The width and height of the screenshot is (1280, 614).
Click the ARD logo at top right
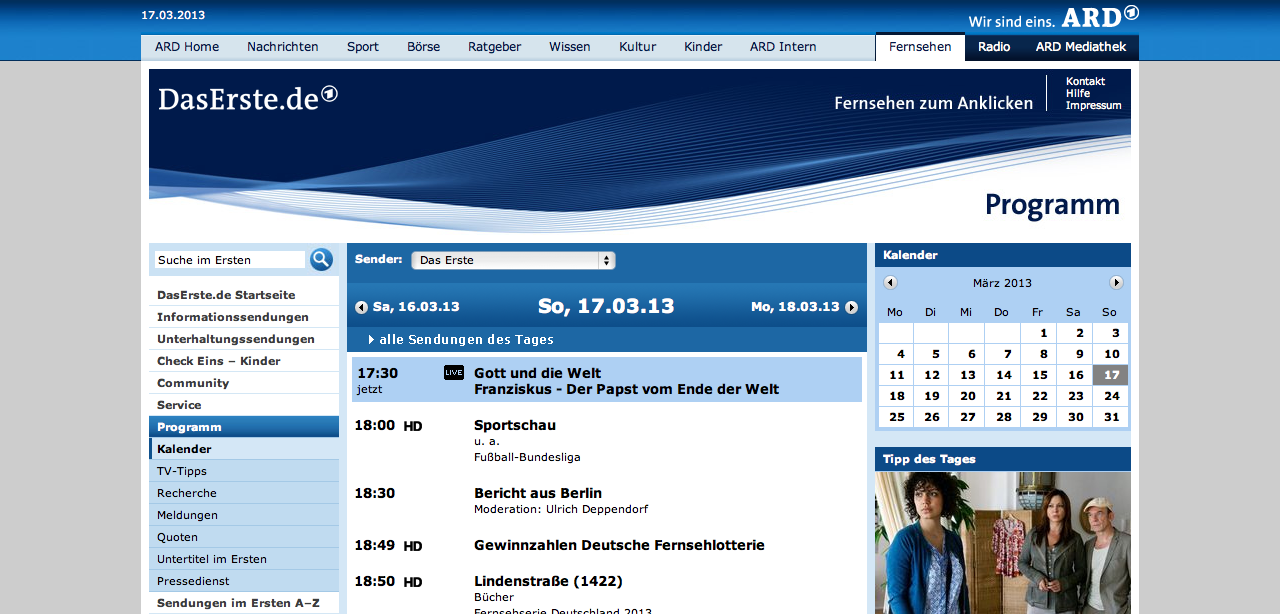tap(1099, 17)
